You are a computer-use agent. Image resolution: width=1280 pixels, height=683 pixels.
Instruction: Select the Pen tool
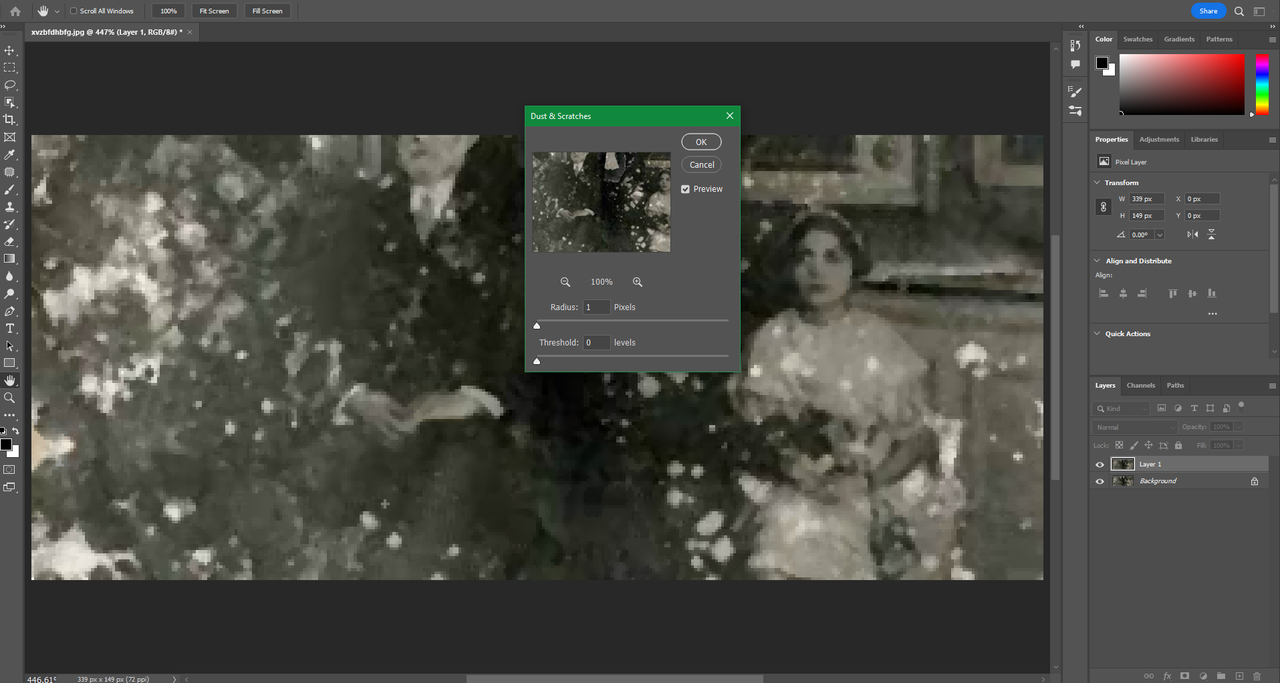[x=10, y=311]
